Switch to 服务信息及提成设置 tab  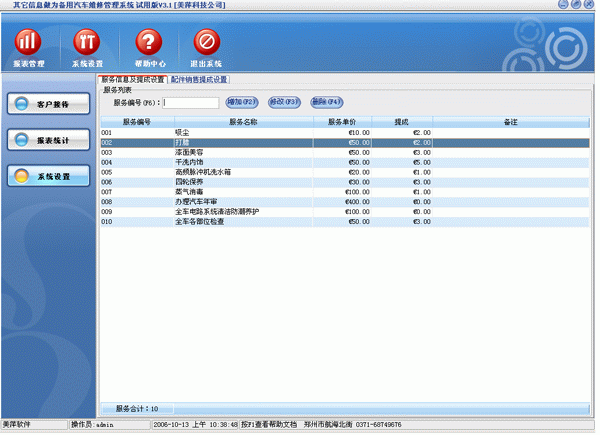pyautogui.click(x=132, y=79)
